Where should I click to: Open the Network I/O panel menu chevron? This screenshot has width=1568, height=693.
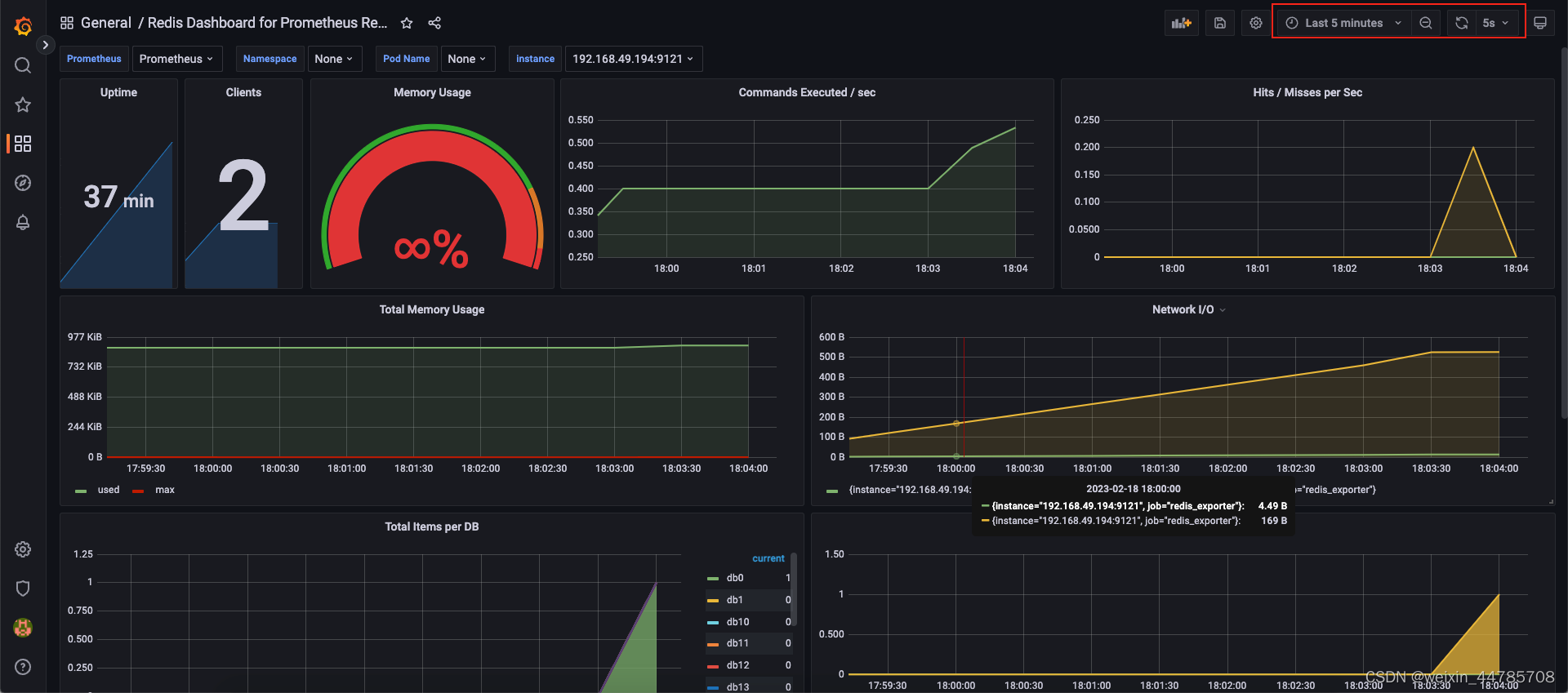(x=1223, y=310)
